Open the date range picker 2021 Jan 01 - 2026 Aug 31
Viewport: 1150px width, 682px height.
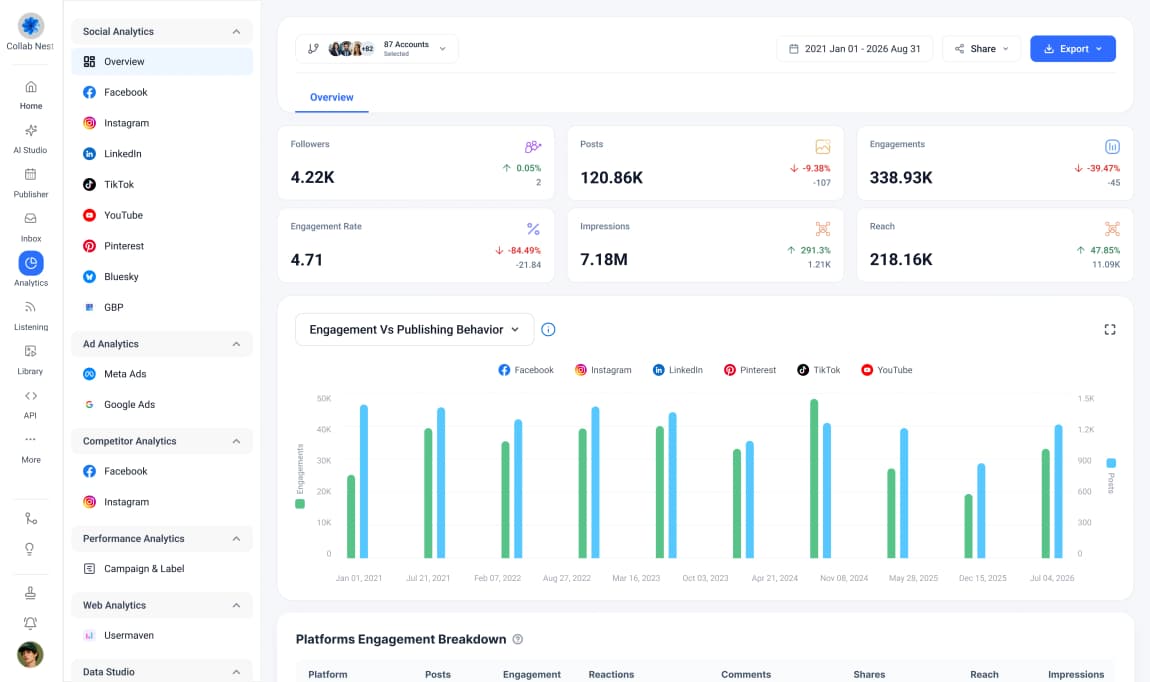(x=854, y=48)
